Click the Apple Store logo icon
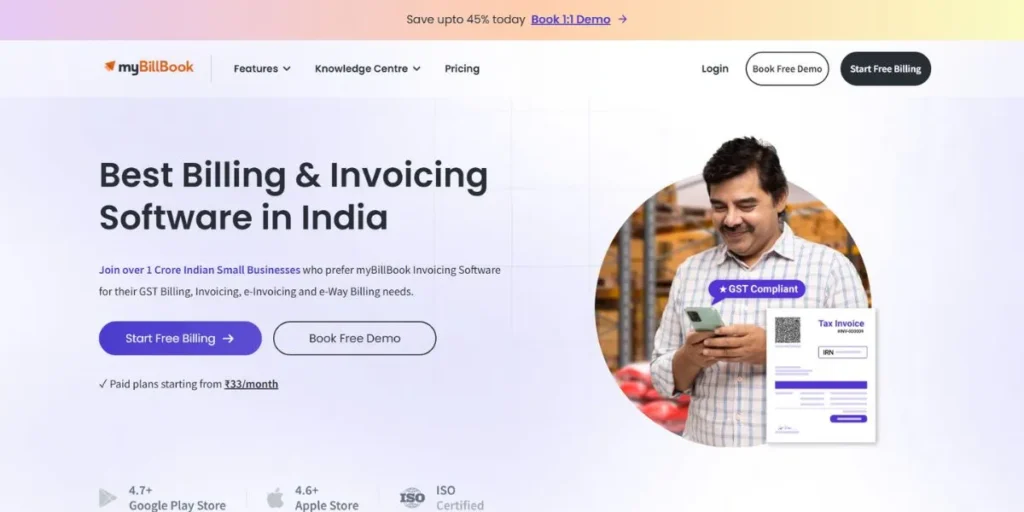This screenshot has width=1024, height=512. pyautogui.click(x=275, y=498)
